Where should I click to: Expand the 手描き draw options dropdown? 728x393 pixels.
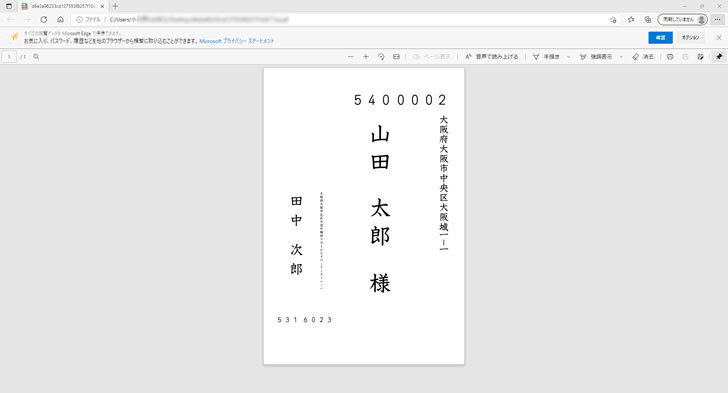568,57
